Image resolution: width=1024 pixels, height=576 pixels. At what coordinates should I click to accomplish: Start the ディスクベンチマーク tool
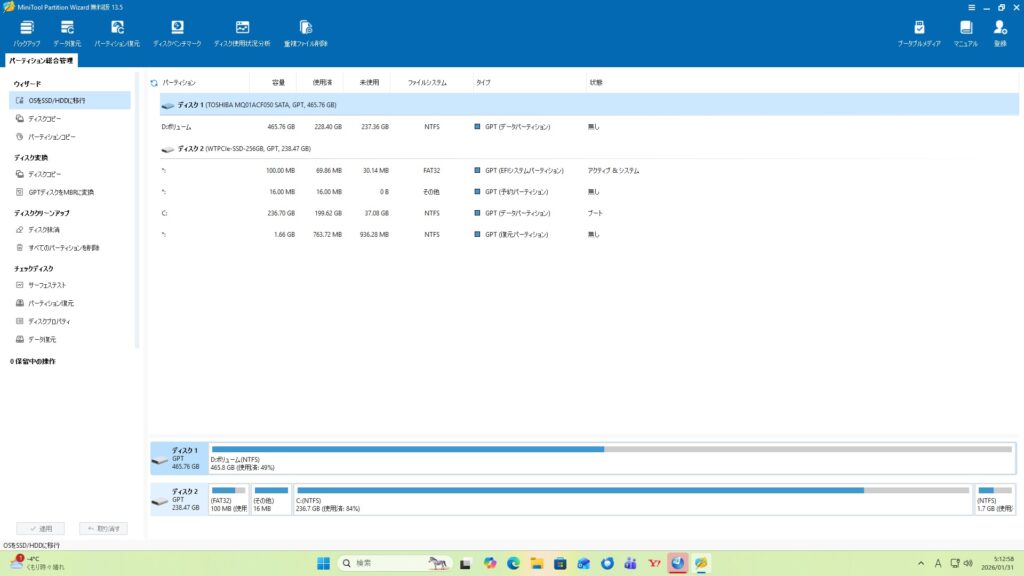[x=177, y=33]
